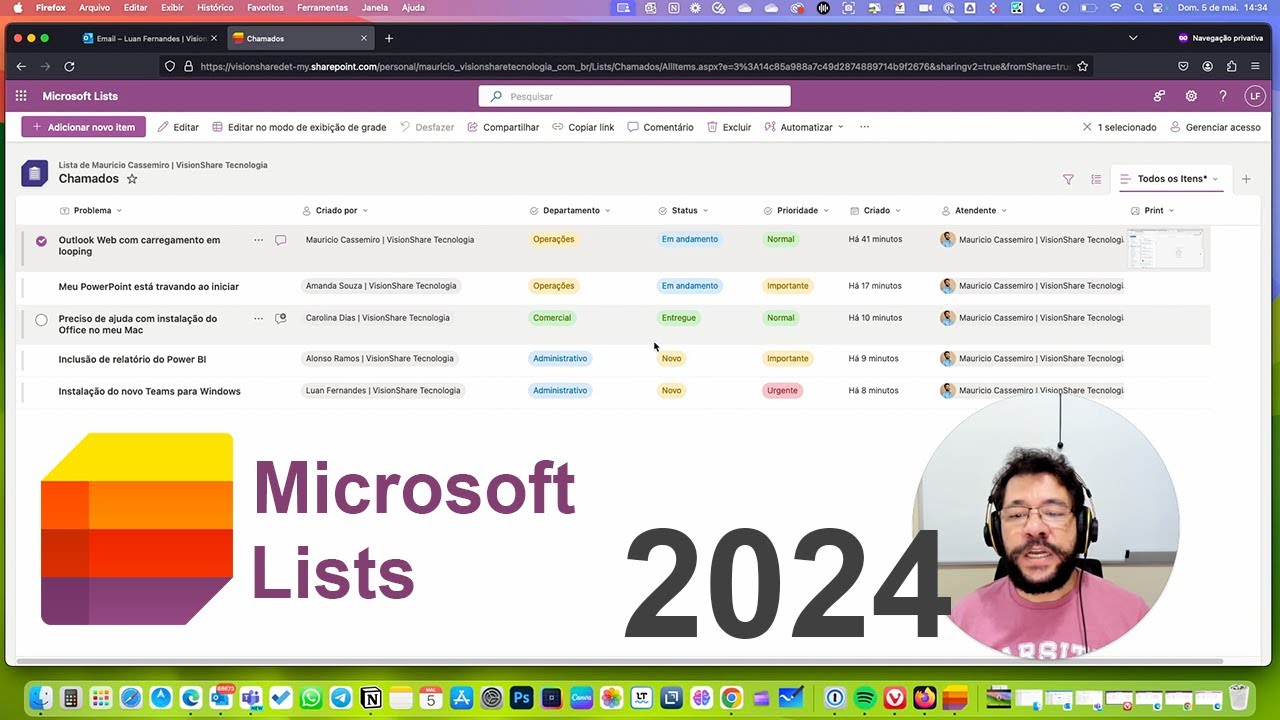
Task: Open the Histórico menu
Action: 215,7
